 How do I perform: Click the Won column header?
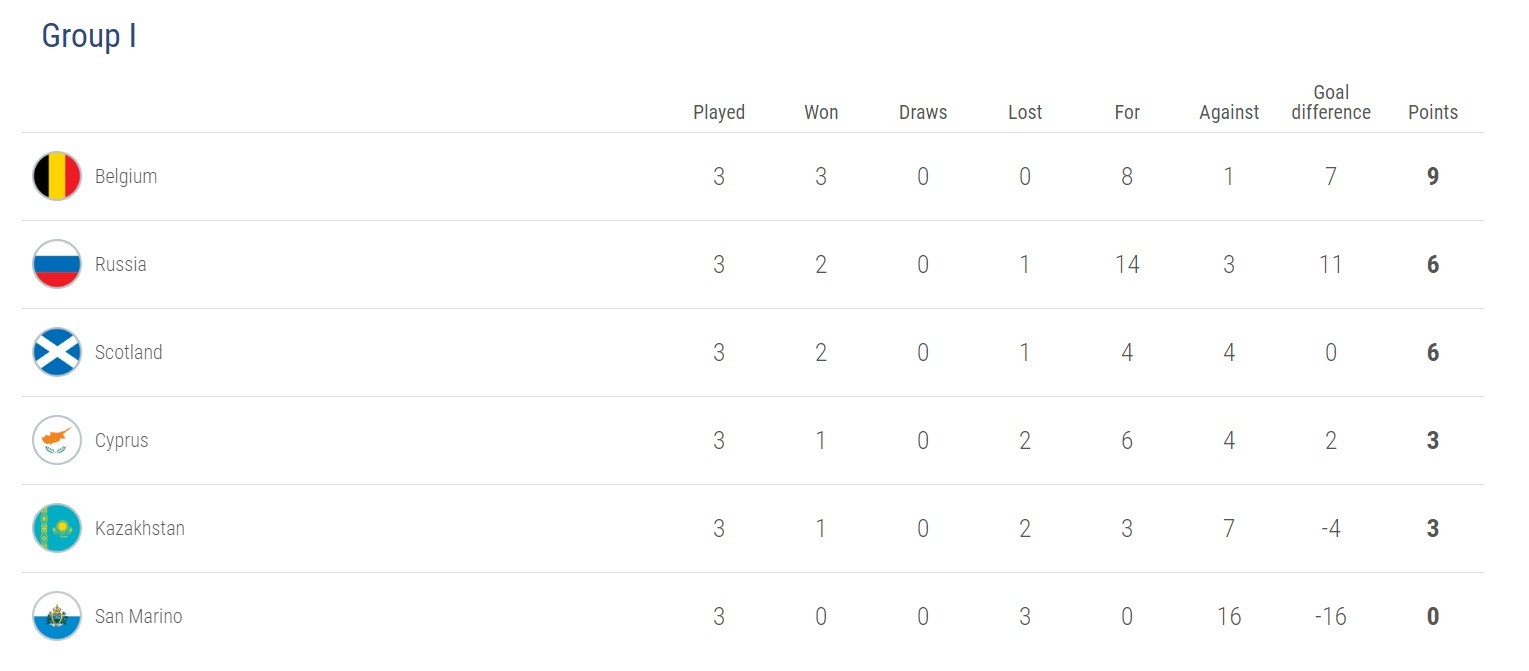pos(821,113)
